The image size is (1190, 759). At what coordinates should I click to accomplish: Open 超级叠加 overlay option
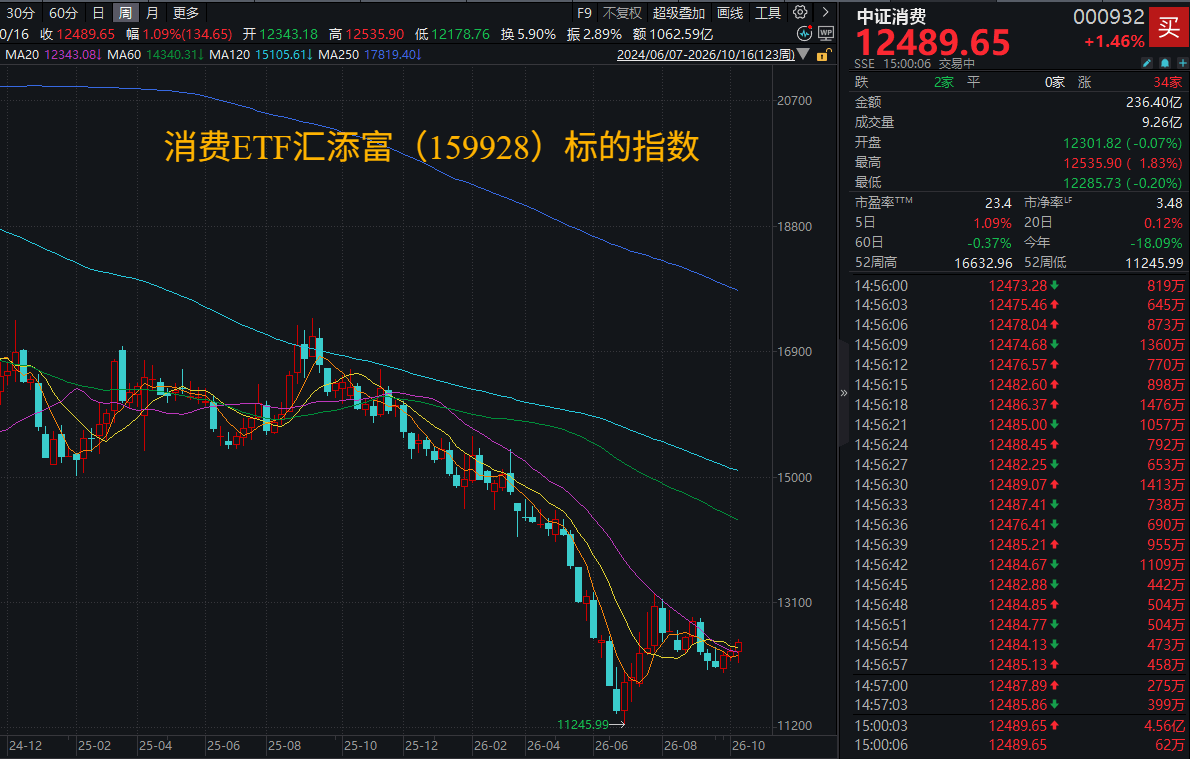[x=678, y=13]
